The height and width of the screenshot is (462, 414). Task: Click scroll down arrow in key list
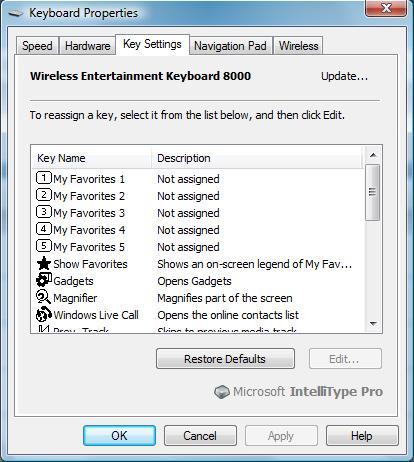(373, 323)
